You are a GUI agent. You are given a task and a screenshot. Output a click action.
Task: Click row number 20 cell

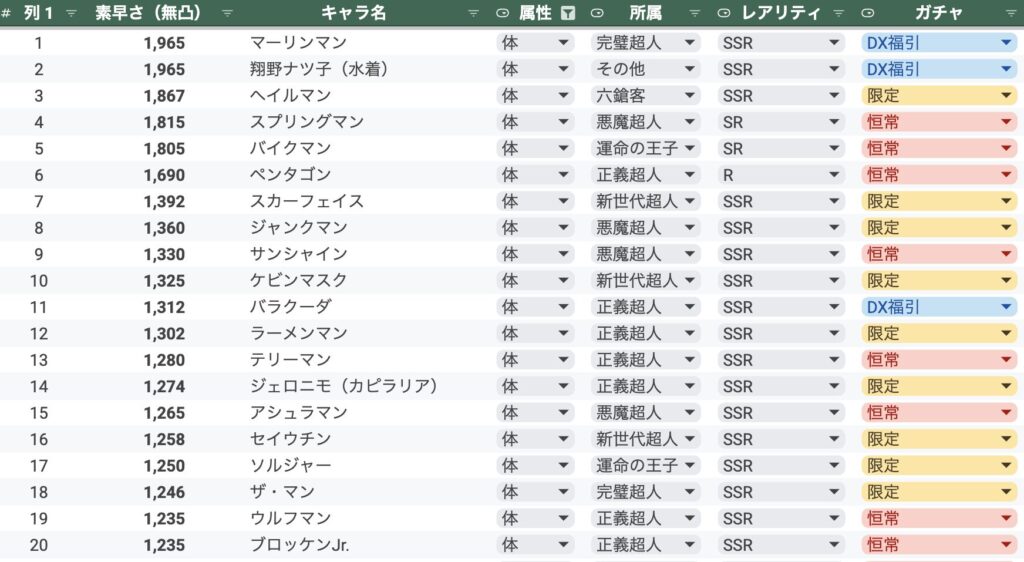click(39, 545)
